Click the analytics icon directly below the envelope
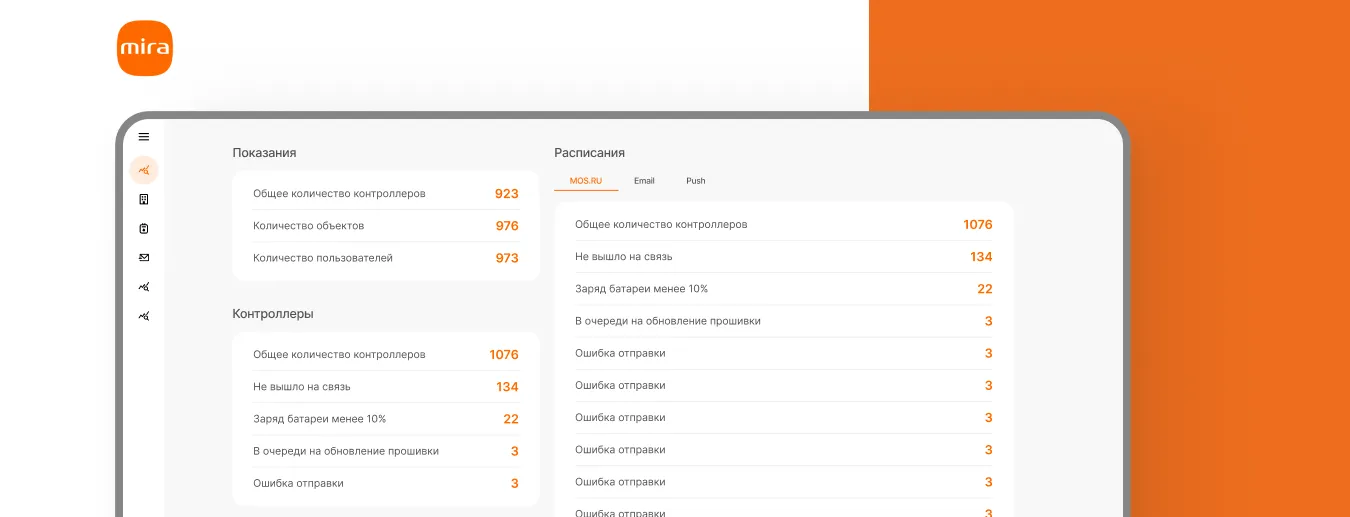This screenshot has width=1350, height=517. 144,287
